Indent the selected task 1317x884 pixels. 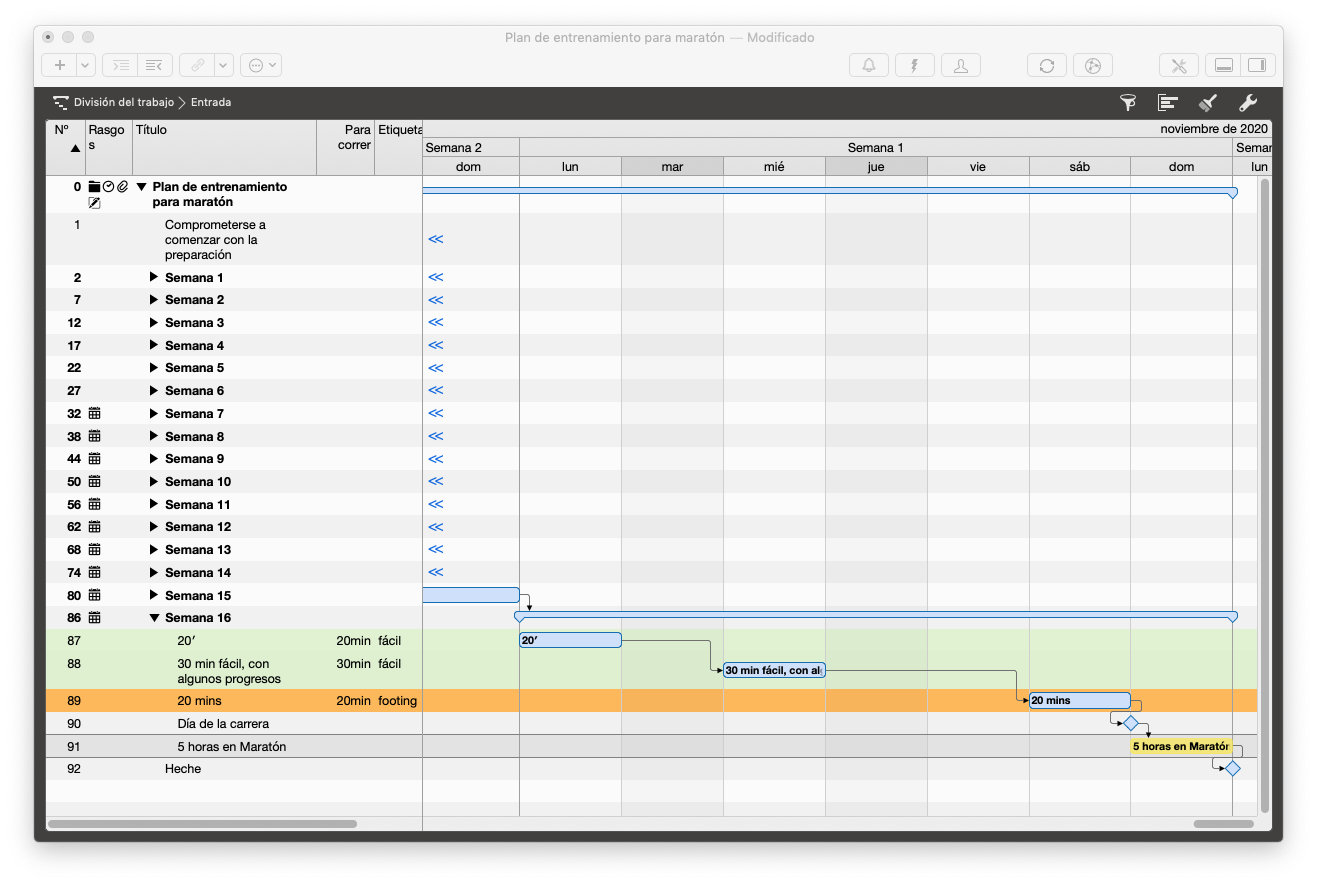119,64
